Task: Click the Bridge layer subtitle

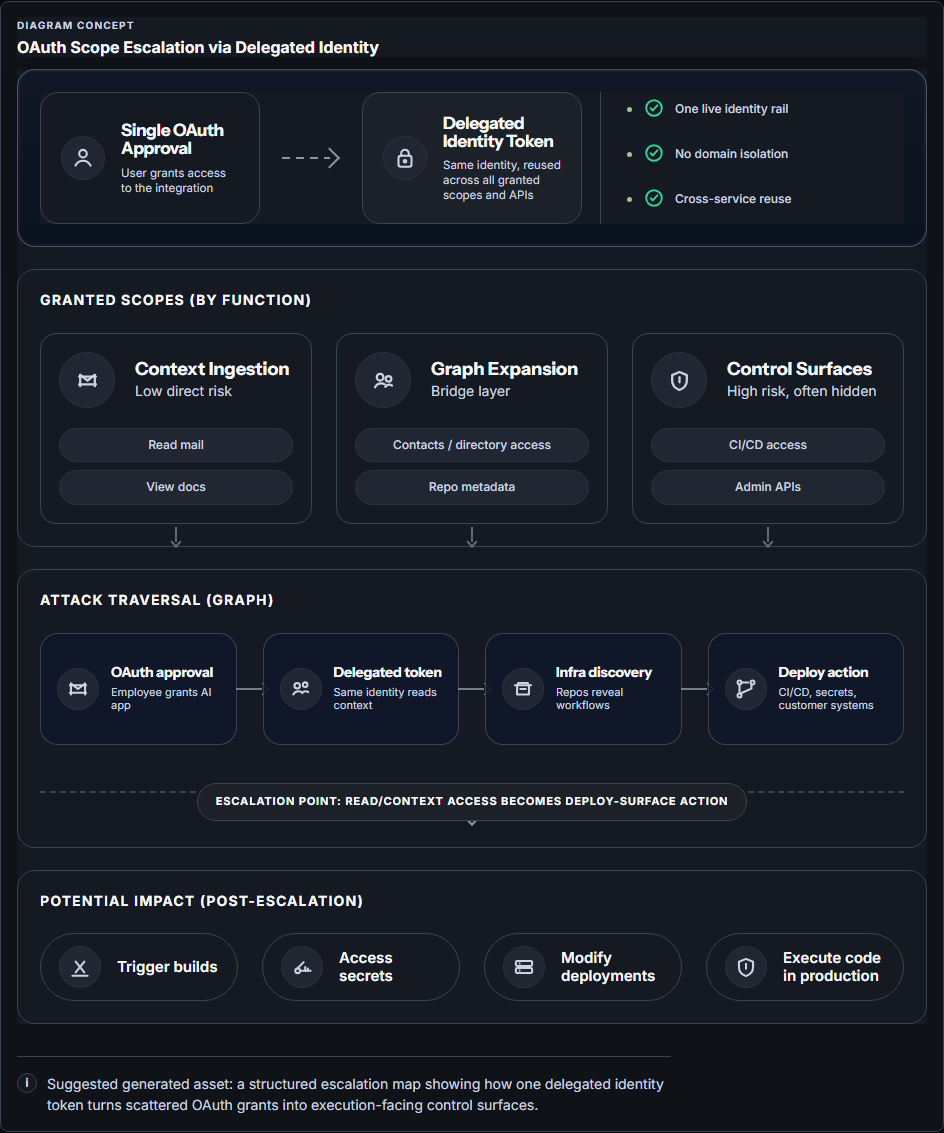Action: point(471,391)
